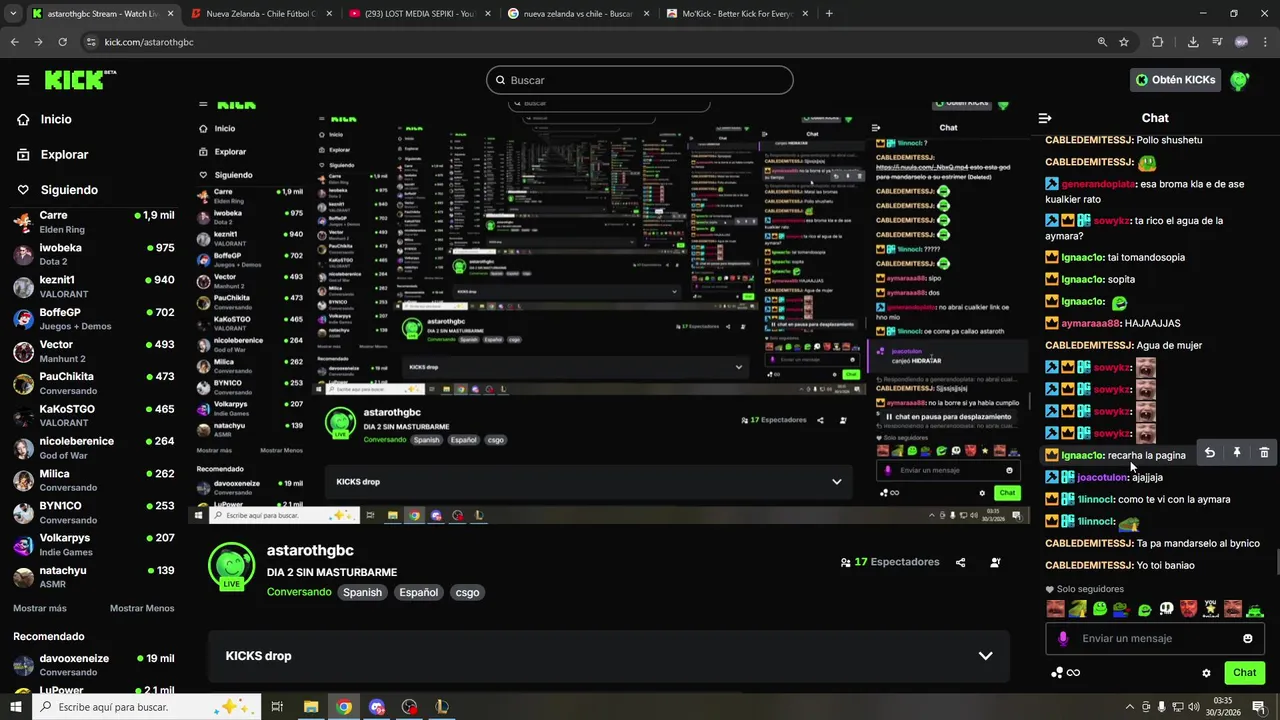Viewport: 1280px width, 720px height.
Task: Open channel iwobeka in the sidebar
Action: (x=93, y=254)
